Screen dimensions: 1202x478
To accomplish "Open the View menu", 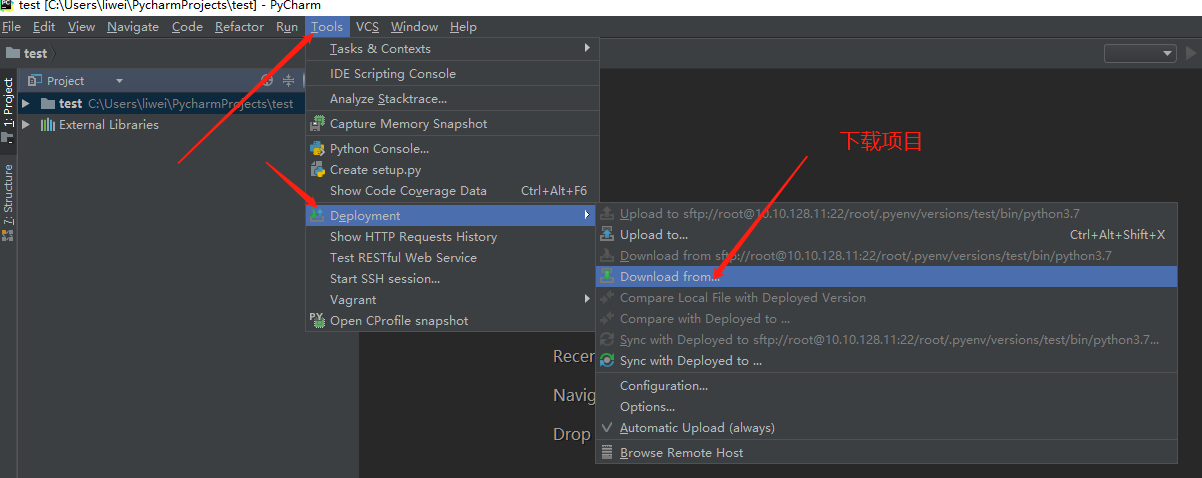I will [81, 27].
